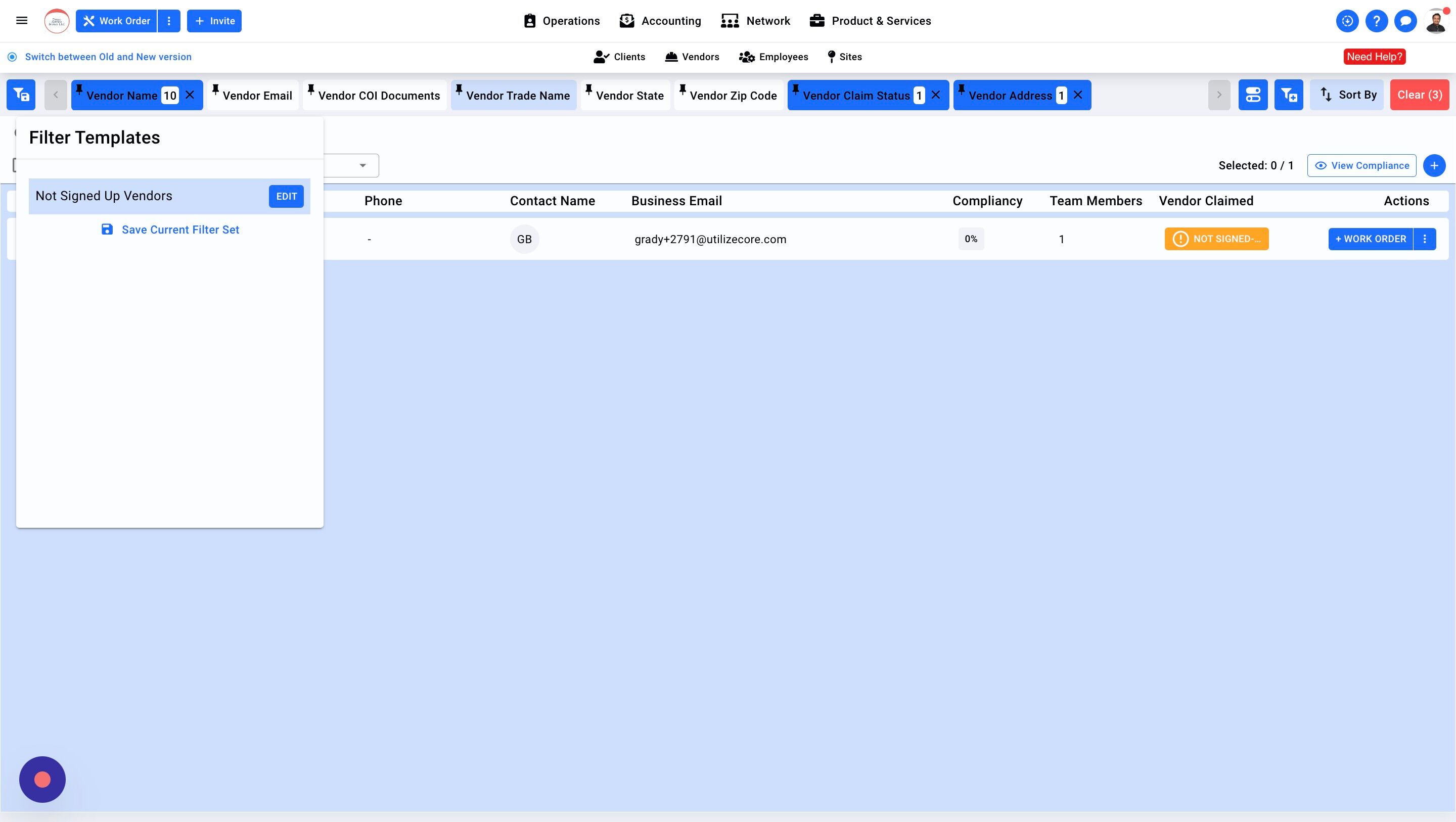Edit the Not Signed Up Vendors template
Image resolution: width=1456 pixels, height=822 pixels.
pyautogui.click(x=286, y=196)
